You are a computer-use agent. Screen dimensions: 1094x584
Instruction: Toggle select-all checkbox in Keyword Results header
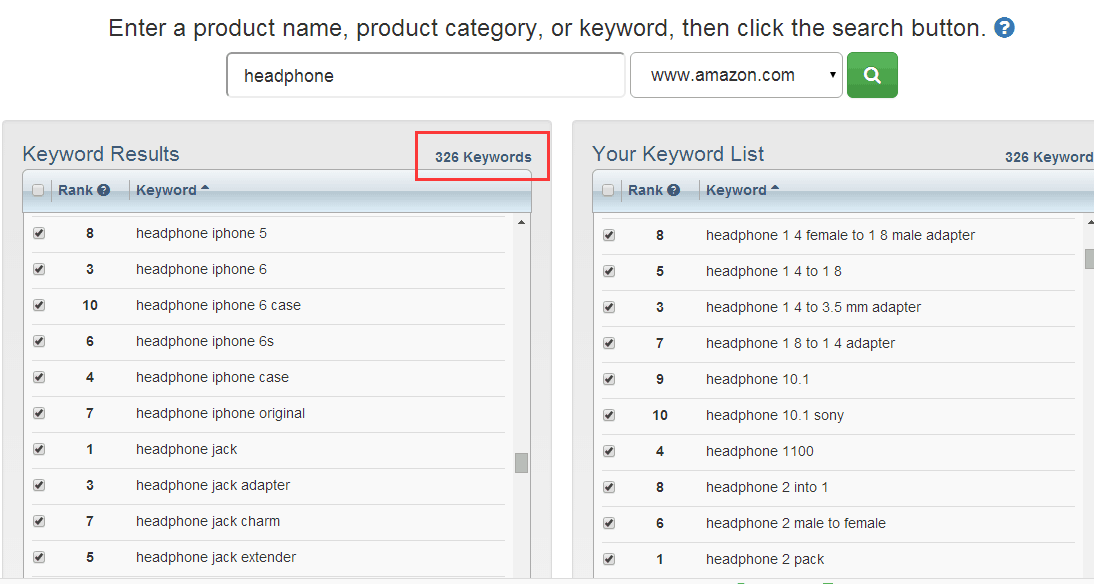[x=38, y=190]
